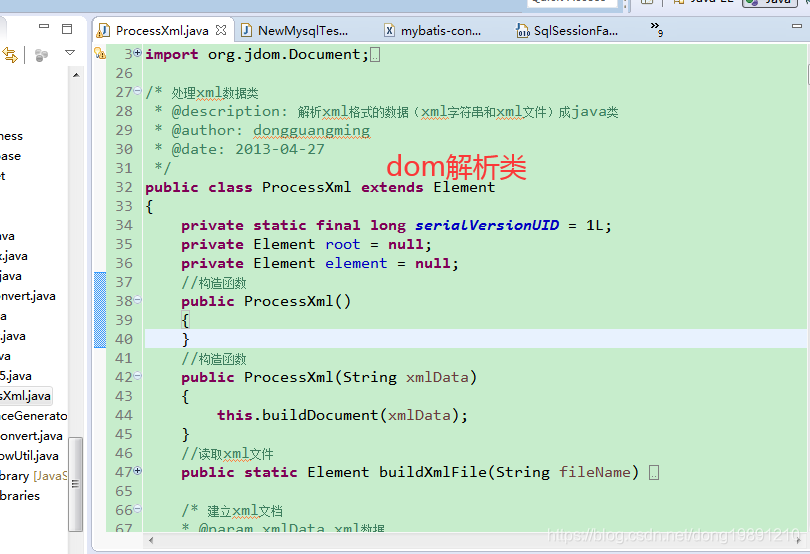
Task: Click the buildDocument method call
Action: (x=320, y=416)
